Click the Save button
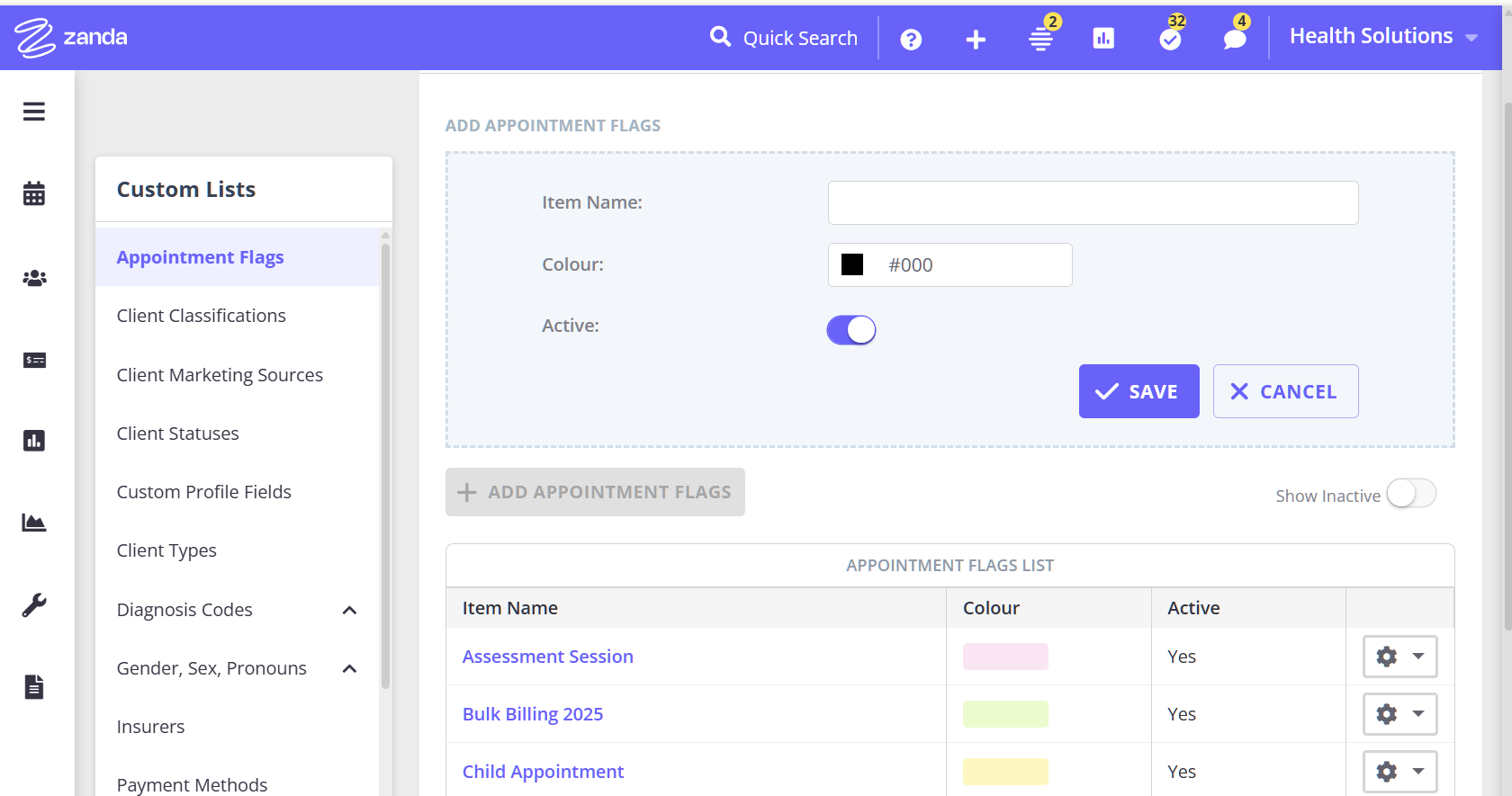This screenshot has height=796, width=1512. coord(1138,391)
